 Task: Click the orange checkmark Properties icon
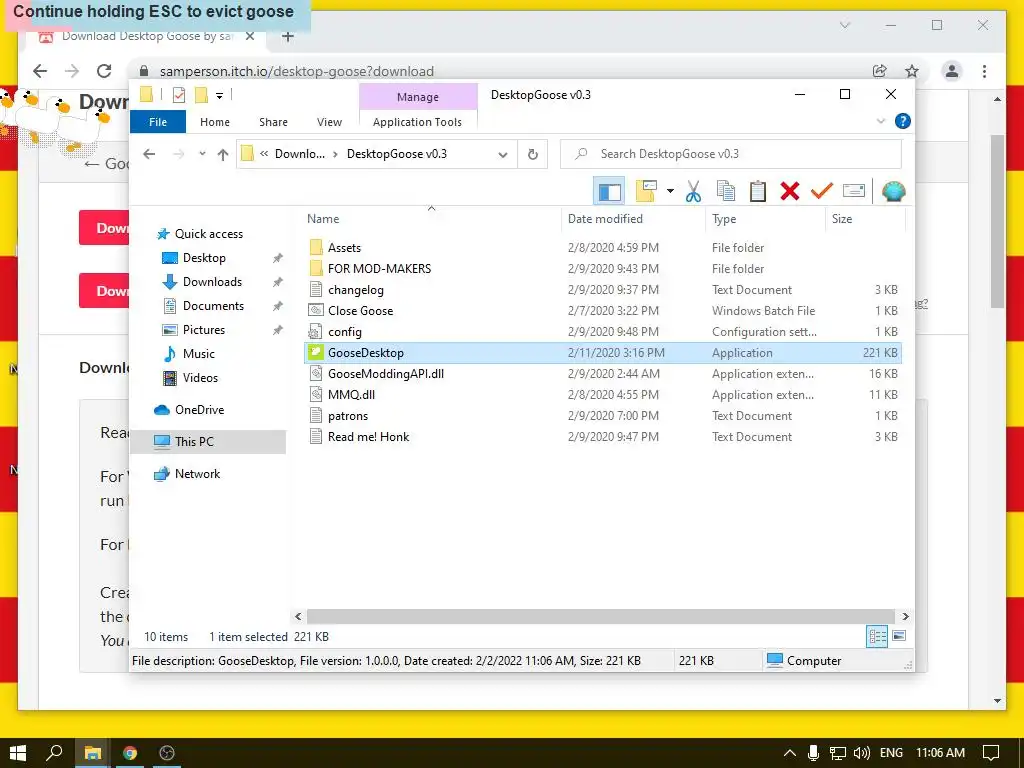(x=822, y=191)
